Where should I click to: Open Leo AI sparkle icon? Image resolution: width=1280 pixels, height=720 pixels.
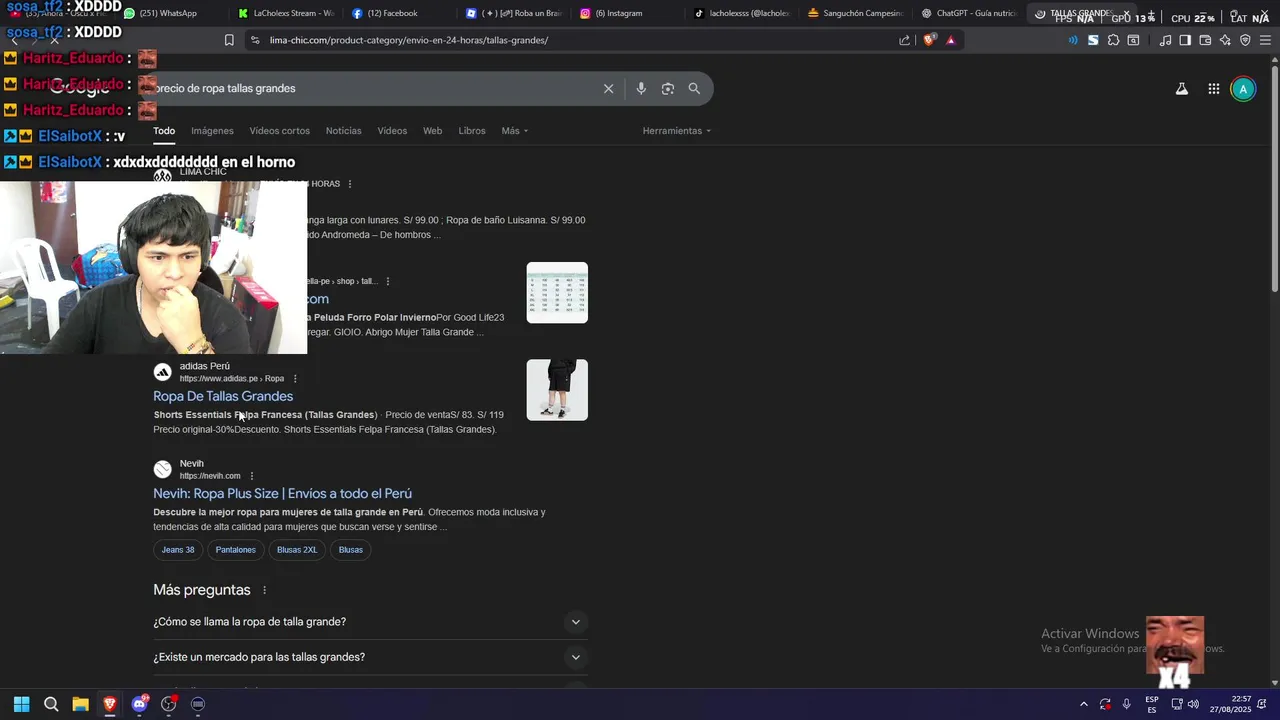1225,40
